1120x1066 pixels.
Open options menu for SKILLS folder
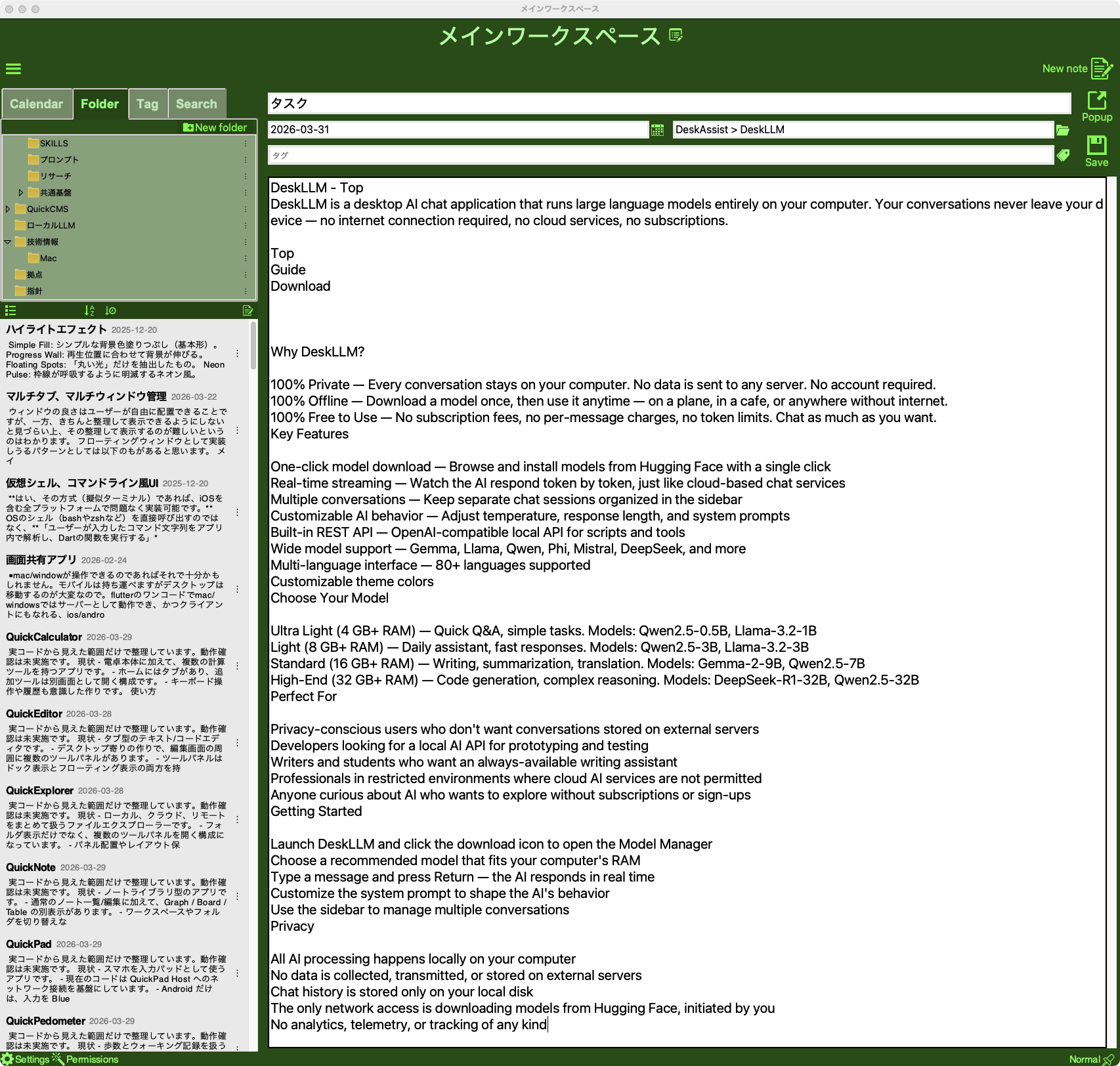tap(246, 143)
